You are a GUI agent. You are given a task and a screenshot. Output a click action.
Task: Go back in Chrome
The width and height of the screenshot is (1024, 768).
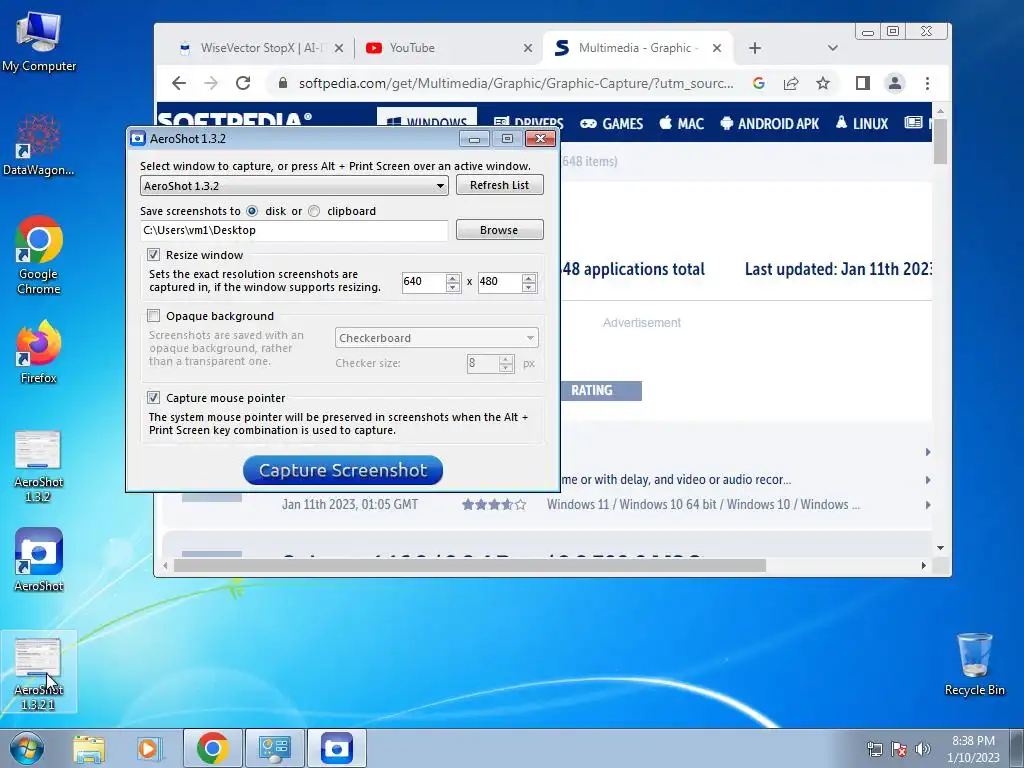179,83
